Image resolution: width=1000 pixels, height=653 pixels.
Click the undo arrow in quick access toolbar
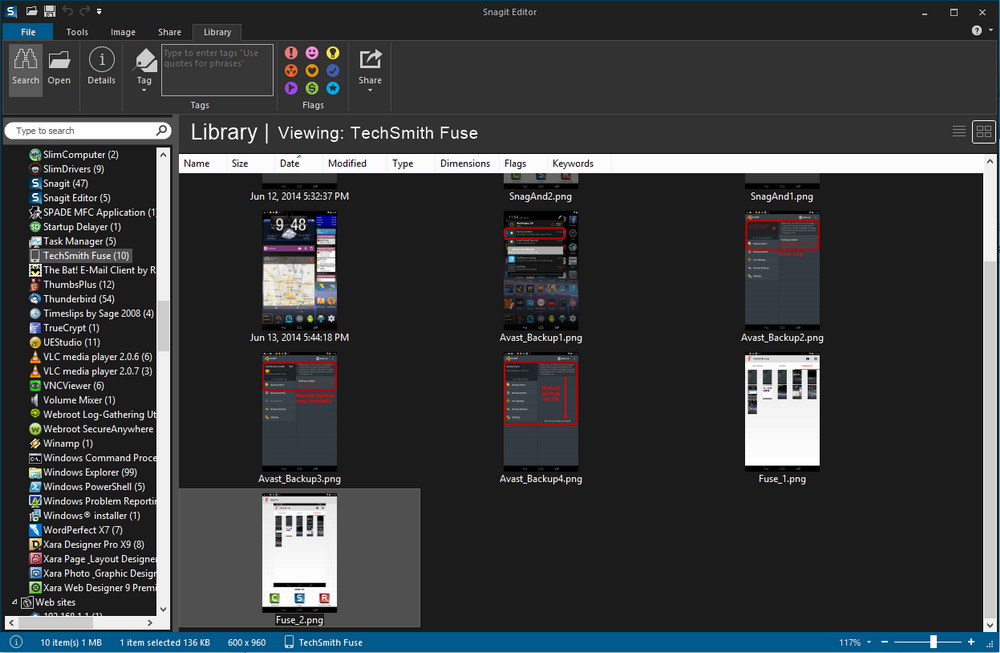[67, 11]
